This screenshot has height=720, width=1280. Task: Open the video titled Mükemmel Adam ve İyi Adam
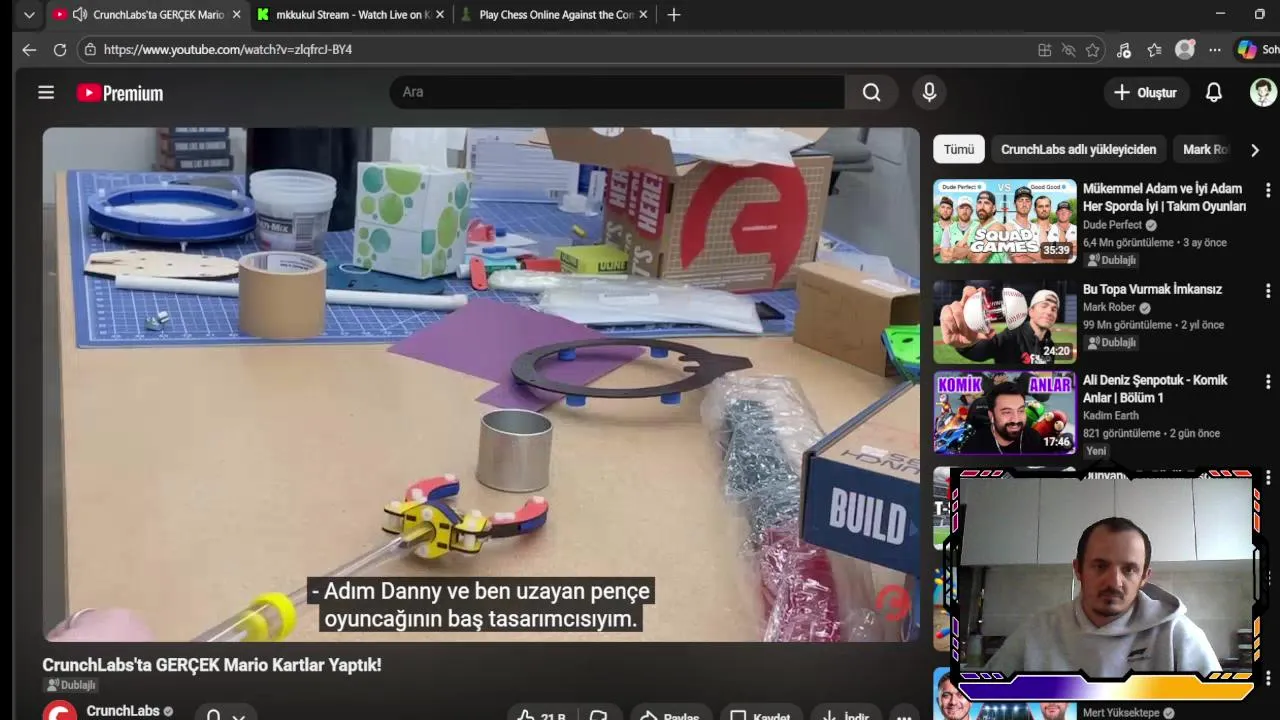point(1164,197)
